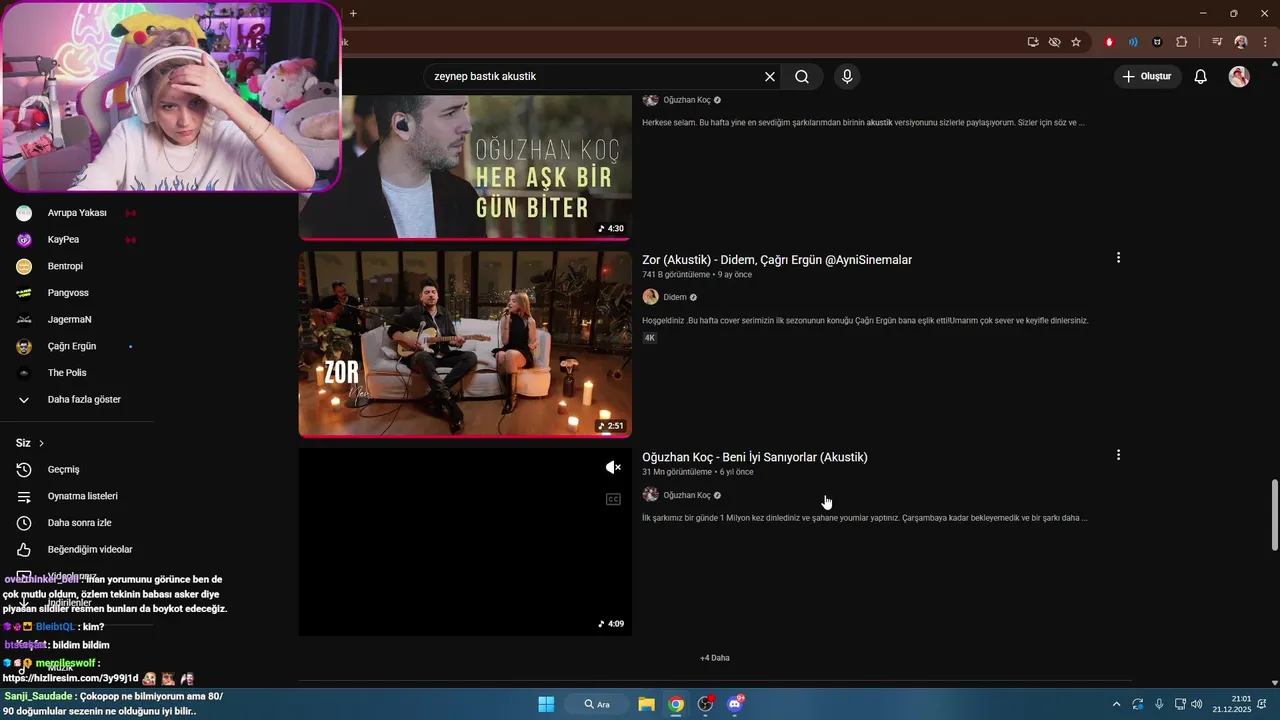
Task: Open a new browser tab with plus
Action: pos(353,13)
